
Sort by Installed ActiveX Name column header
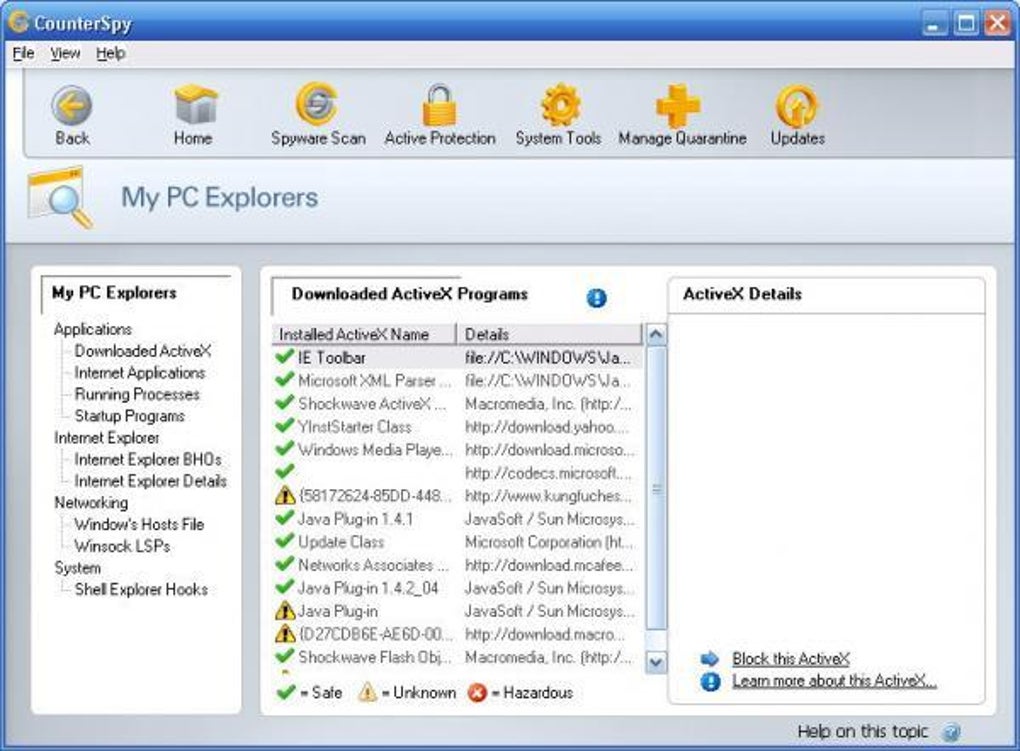point(364,335)
